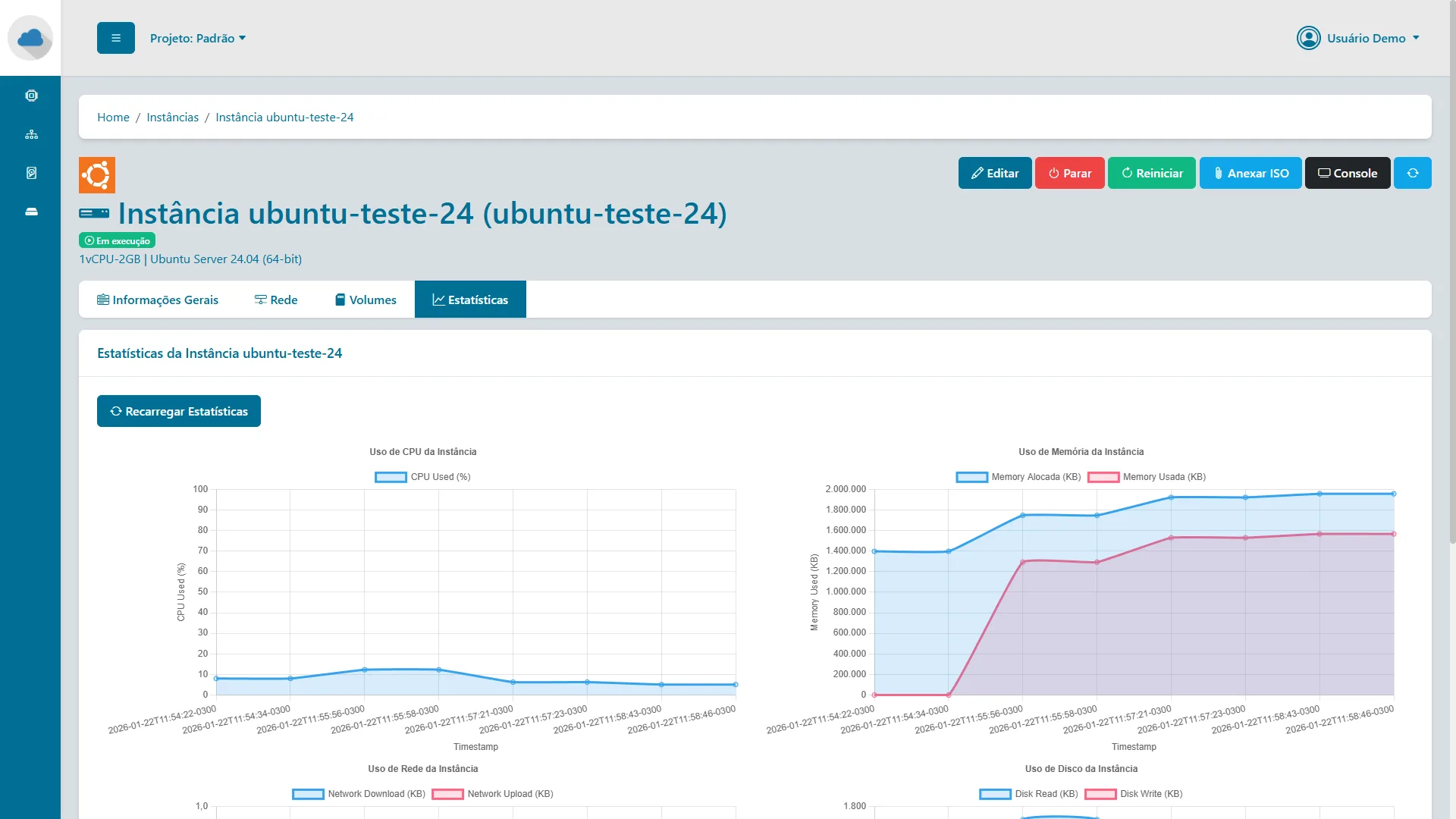Viewport: 1456px width, 819px height.
Task: Click the refresh icon next to Console
Action: [x=1413, y=173]
